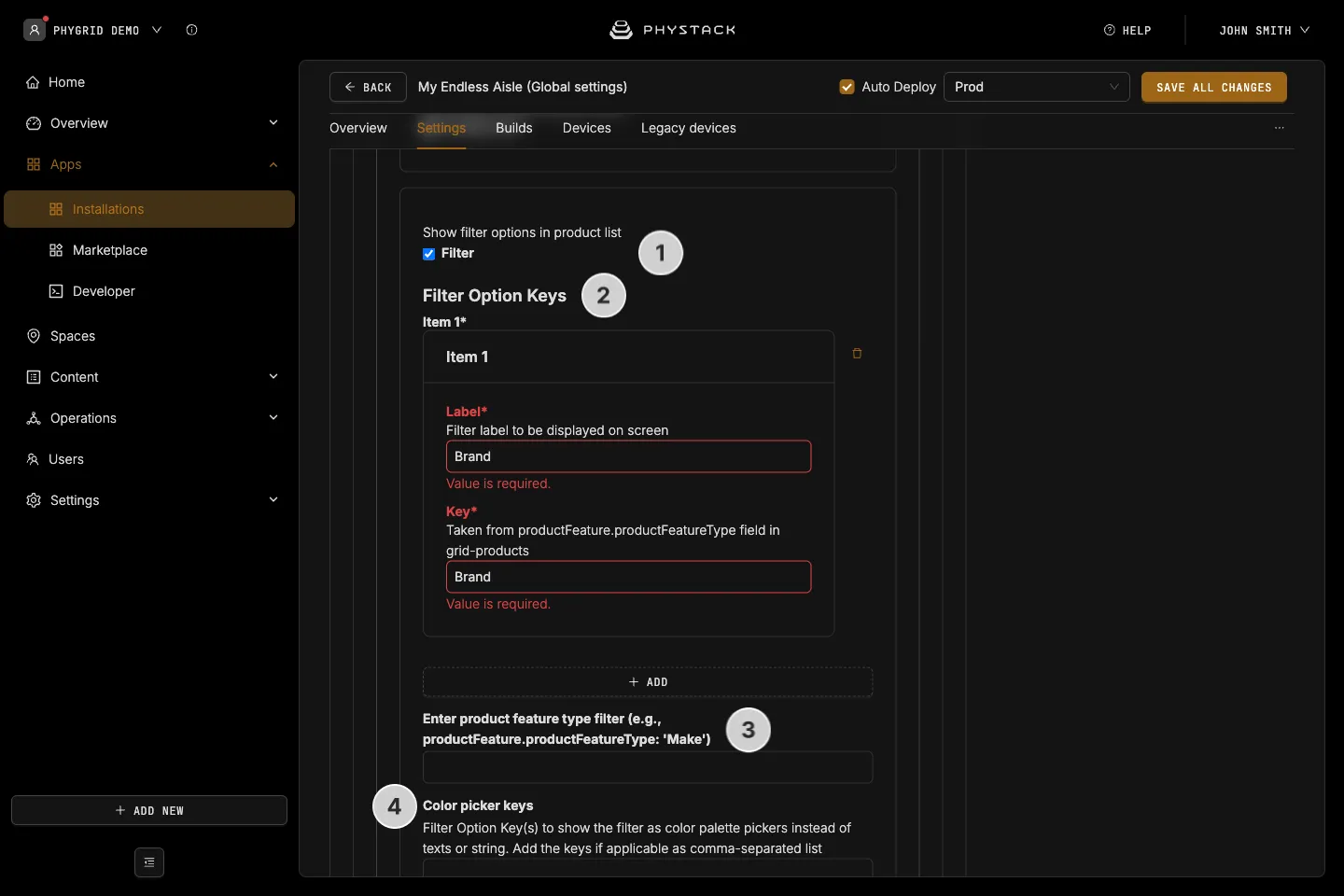Collapse sidebar with the bottom menu icon
The width and height of the screenshot is (1344, 896).
click(149, 862)
